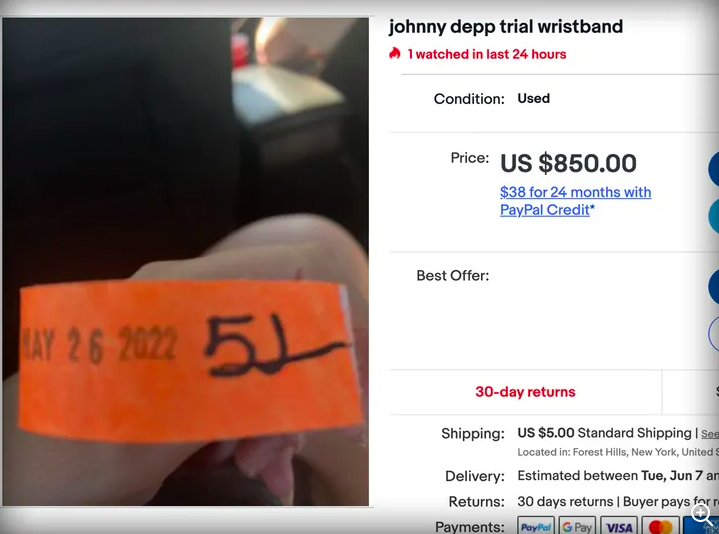The image size is (719, 534).
Task: Select the PayPal payment icon
Action: 536,526
